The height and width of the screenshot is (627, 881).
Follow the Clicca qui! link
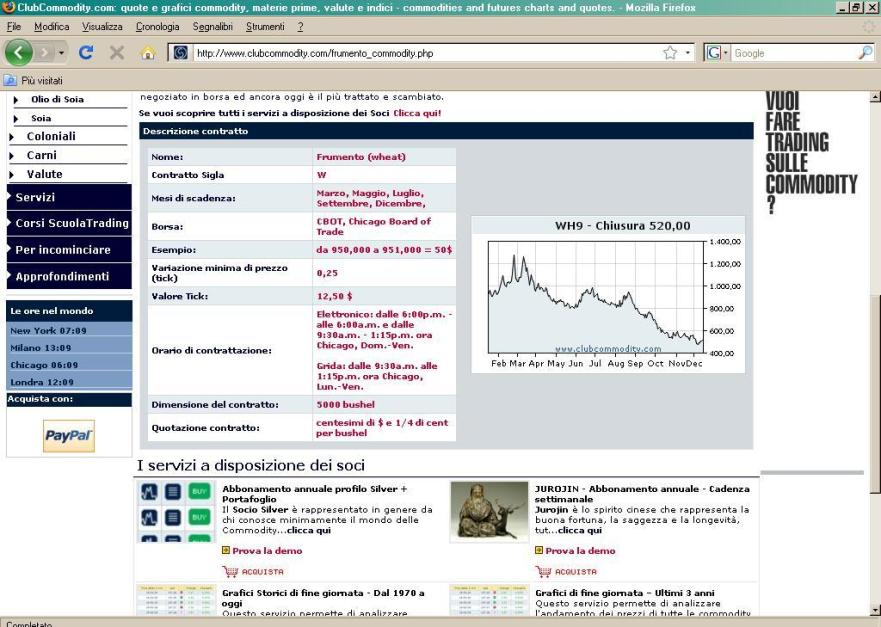417,113
